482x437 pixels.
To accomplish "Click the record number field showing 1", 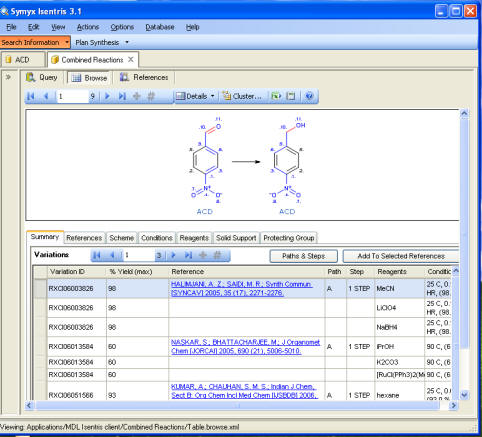I will point(73,96).
